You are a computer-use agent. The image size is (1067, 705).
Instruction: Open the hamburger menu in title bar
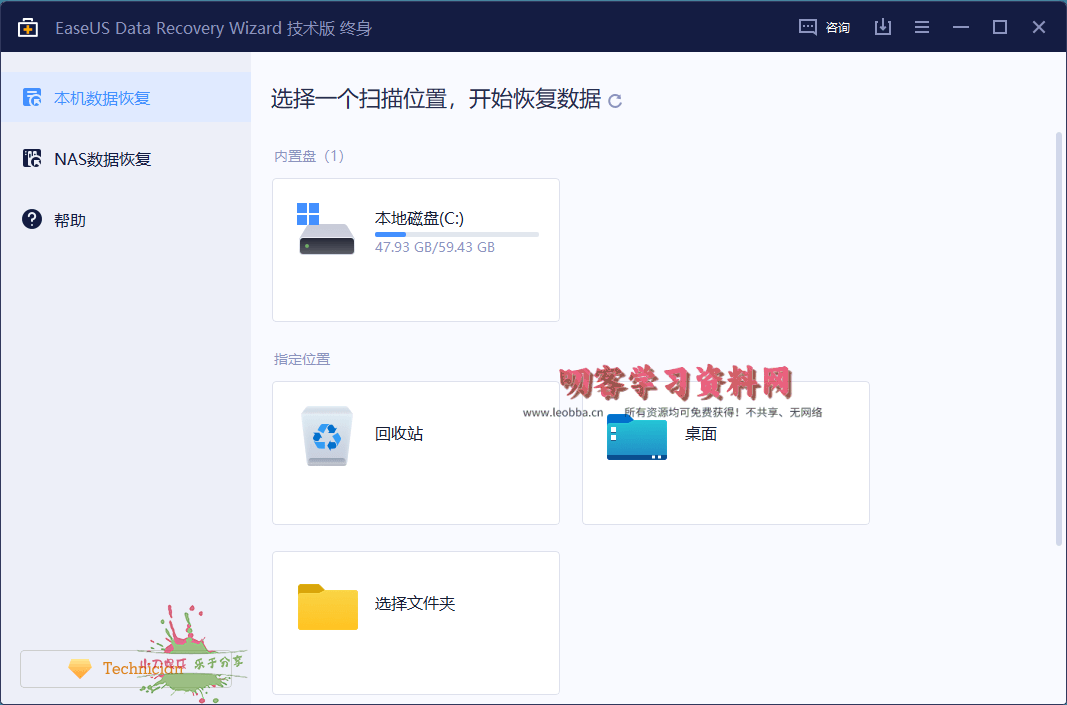(922, 27)
